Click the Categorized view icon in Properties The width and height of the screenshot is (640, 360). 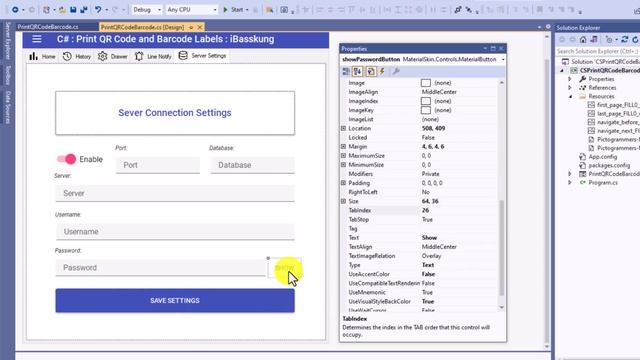click(x=346, y=71)
